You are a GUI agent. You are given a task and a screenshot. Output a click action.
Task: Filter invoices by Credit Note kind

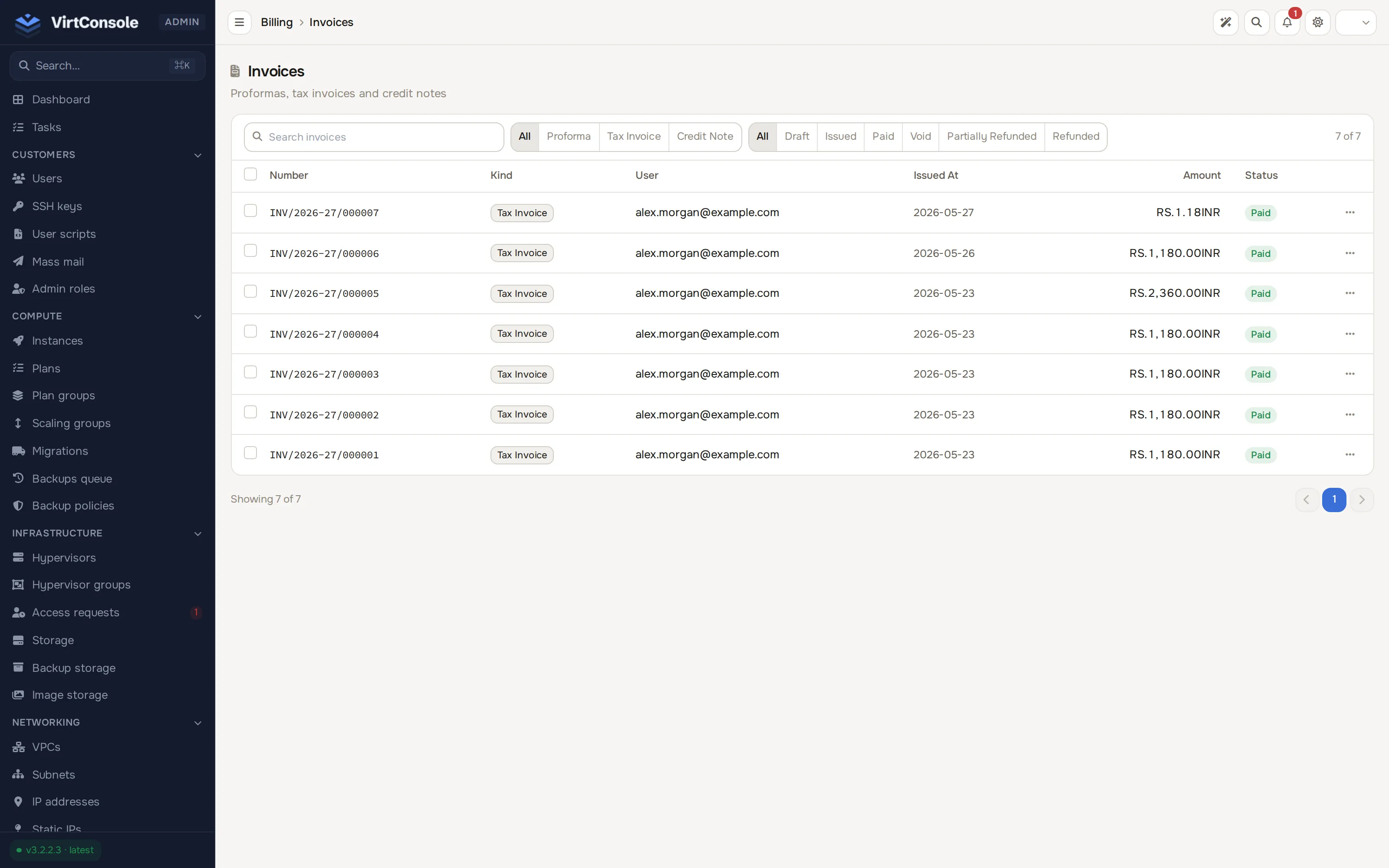705,137
